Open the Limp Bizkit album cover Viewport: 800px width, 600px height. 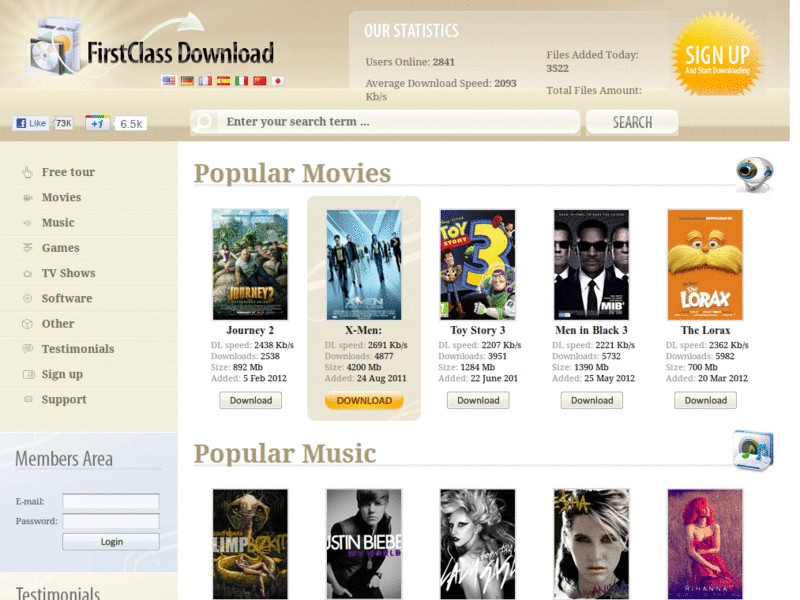(x=250, y=544)
